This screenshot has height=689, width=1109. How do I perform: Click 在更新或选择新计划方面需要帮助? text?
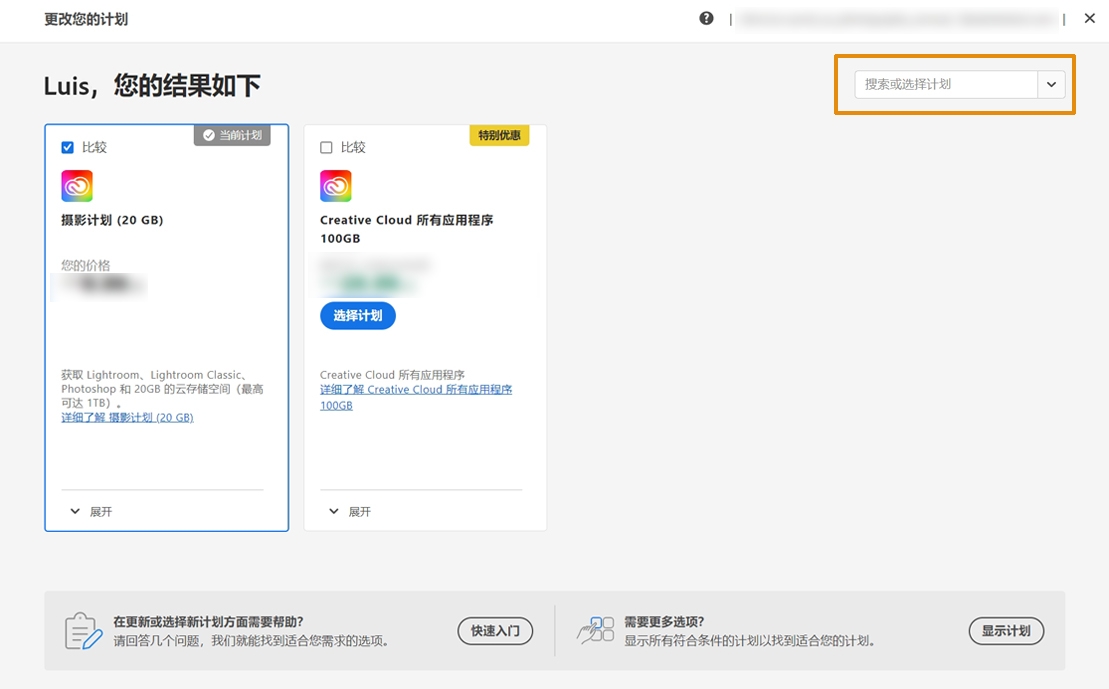click(208, 622)
